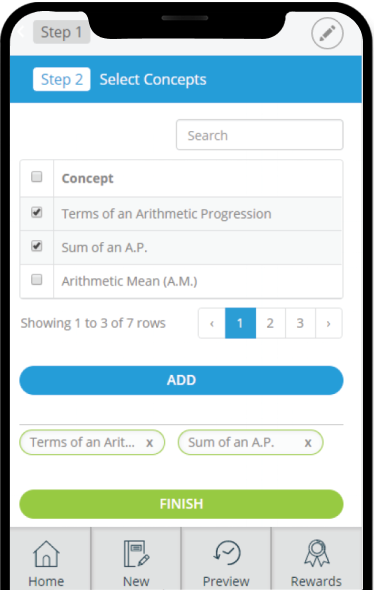This screenshot has height=590, width=374.
Task: Uncheck Terms of an Arithmetic Progression
Action: click(x=36, y=212)
